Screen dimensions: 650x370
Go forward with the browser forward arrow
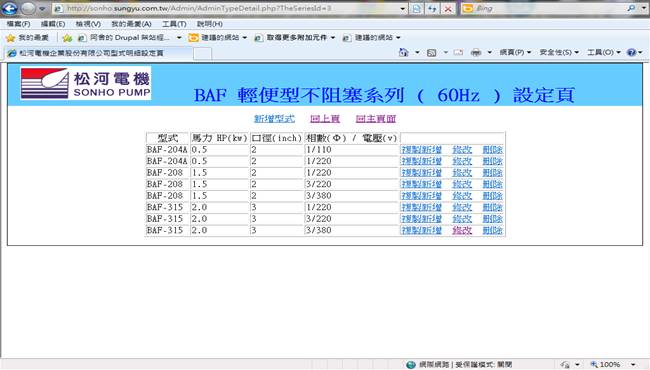[28, 8]
